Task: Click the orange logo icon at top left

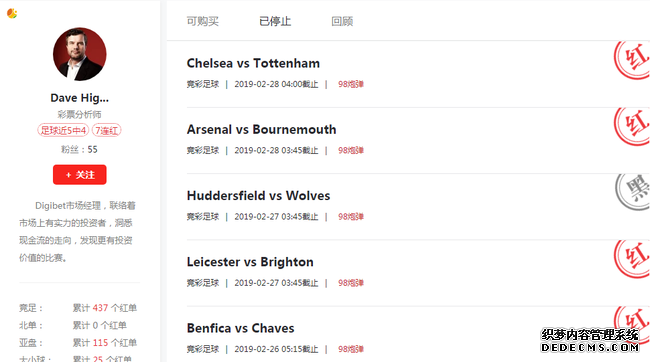Action: point(12,13)
